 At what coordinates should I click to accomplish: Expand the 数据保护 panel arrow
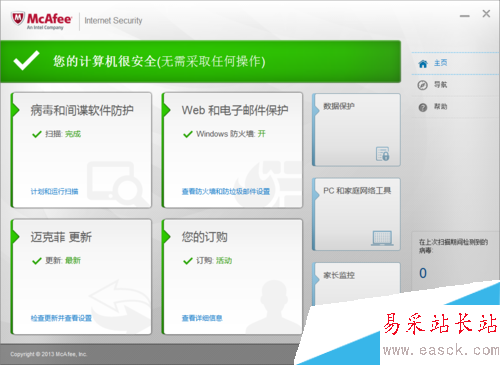click(316, 110)
